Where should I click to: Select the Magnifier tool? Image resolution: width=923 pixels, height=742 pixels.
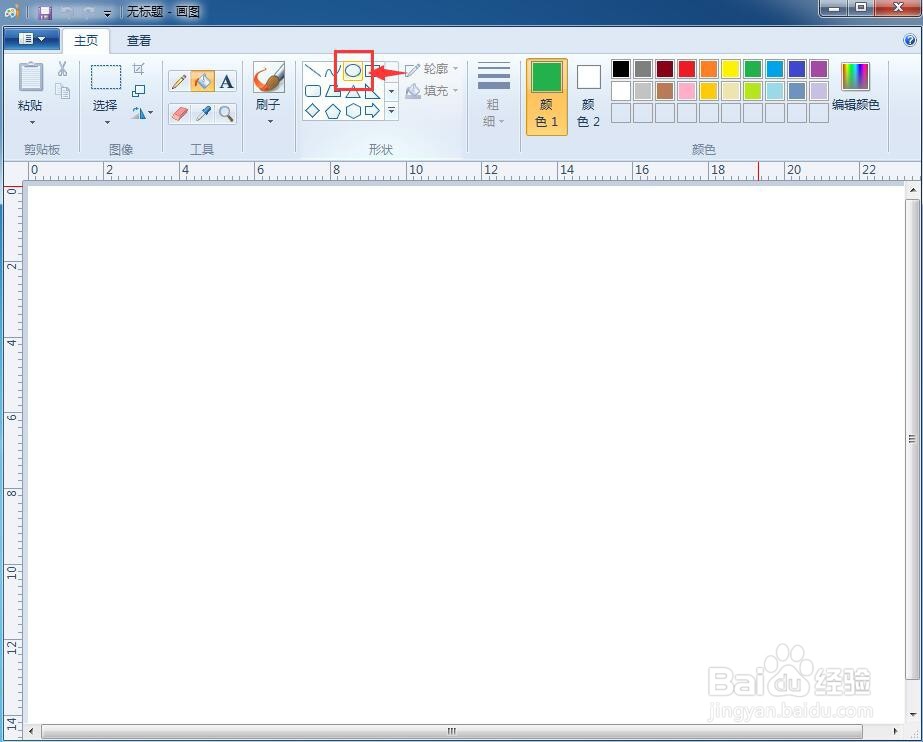point(227,114)
